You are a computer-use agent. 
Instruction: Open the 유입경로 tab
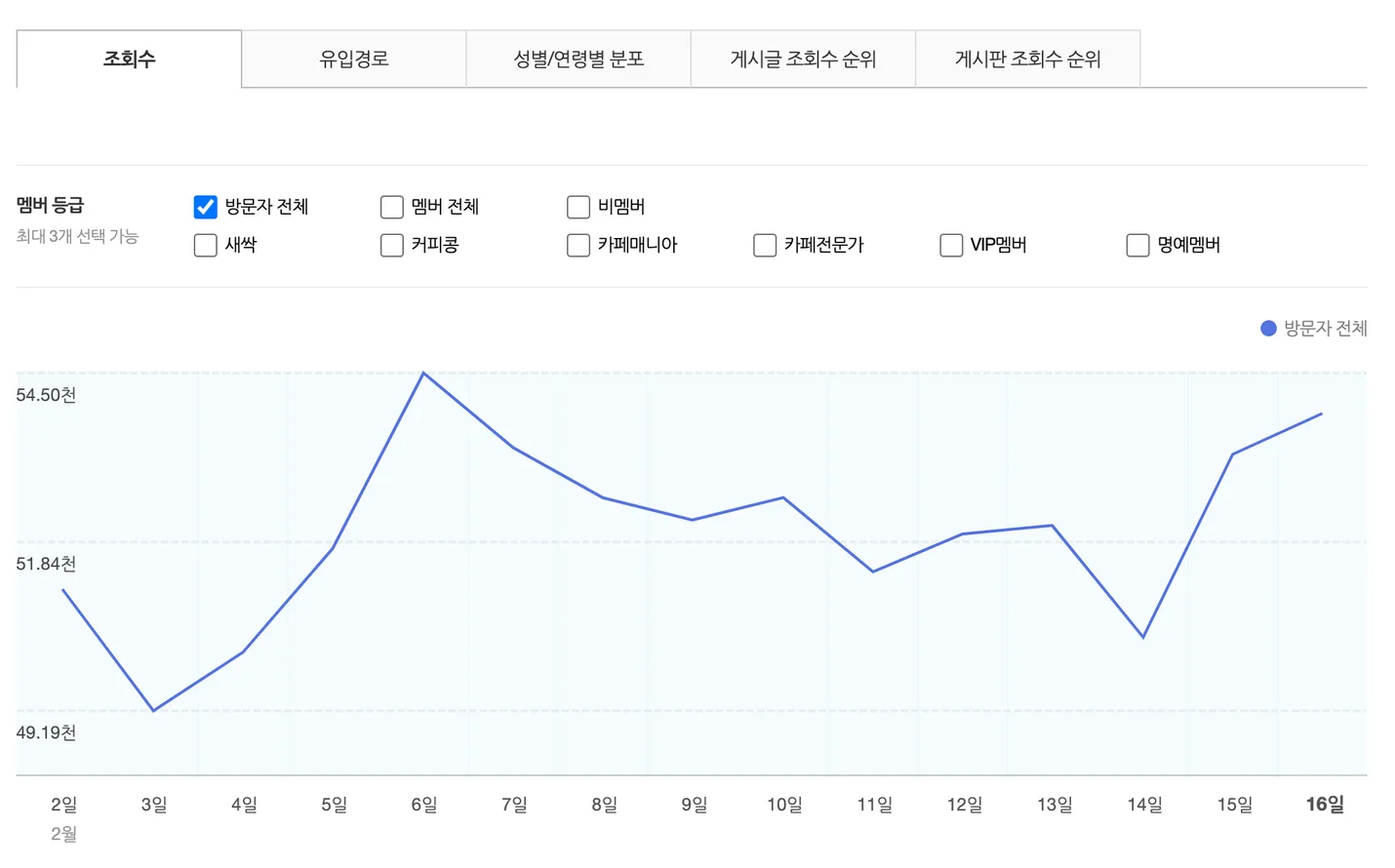pyautogui.click(x=354, y=59)
